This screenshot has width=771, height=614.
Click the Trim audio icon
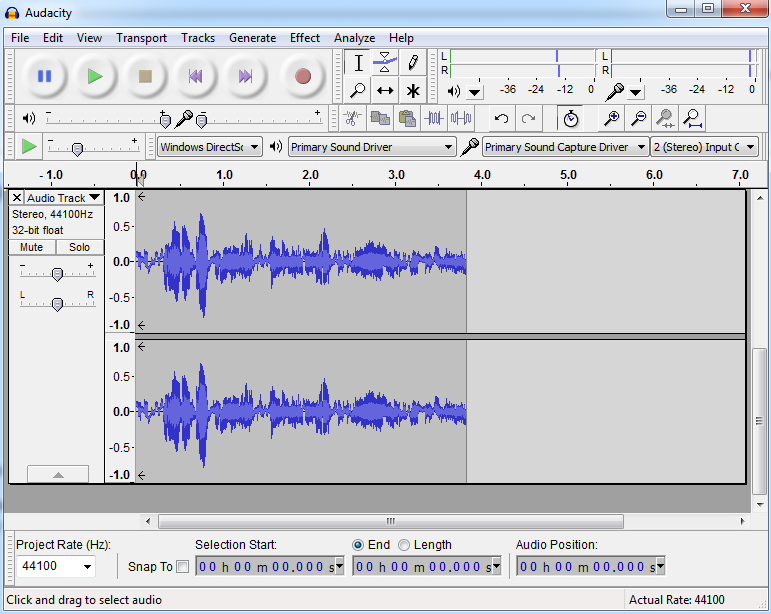[x=434, y=118]
